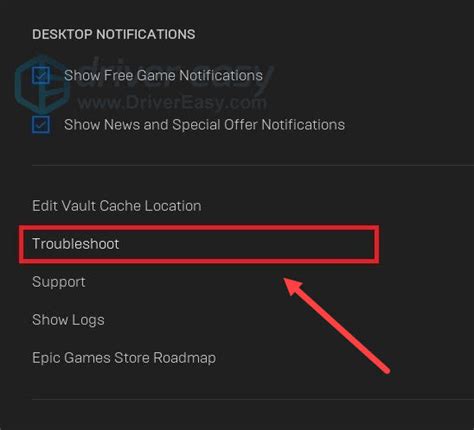474x430 pixels.
Task: Click the checkmark inside the Free Game checkbox
Action: pos(41,76)
